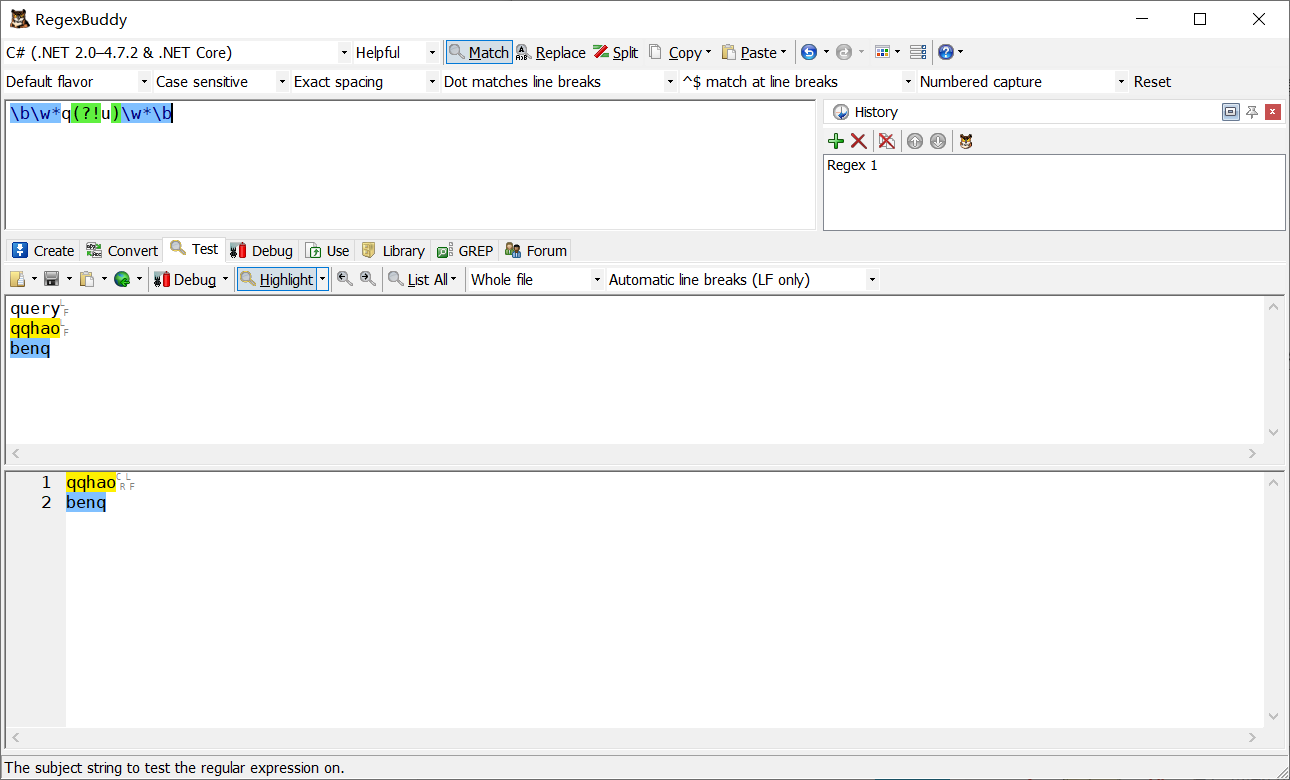The width and height of the screenshot is (1290, 780).
Task: Maximize the History panel with the restore icon
Action: (x=1231, y=112)
